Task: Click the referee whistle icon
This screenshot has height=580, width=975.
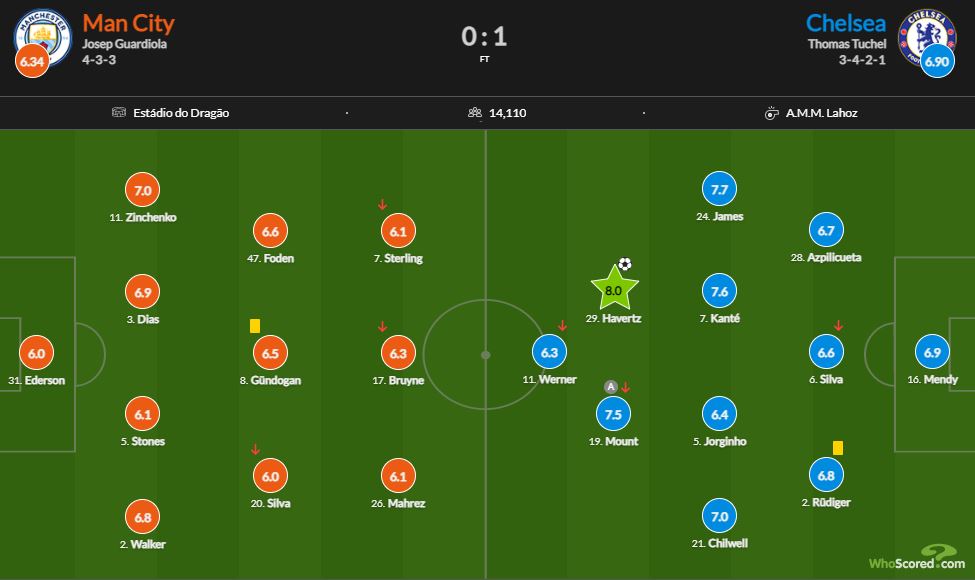Action: tap(771, 113)
